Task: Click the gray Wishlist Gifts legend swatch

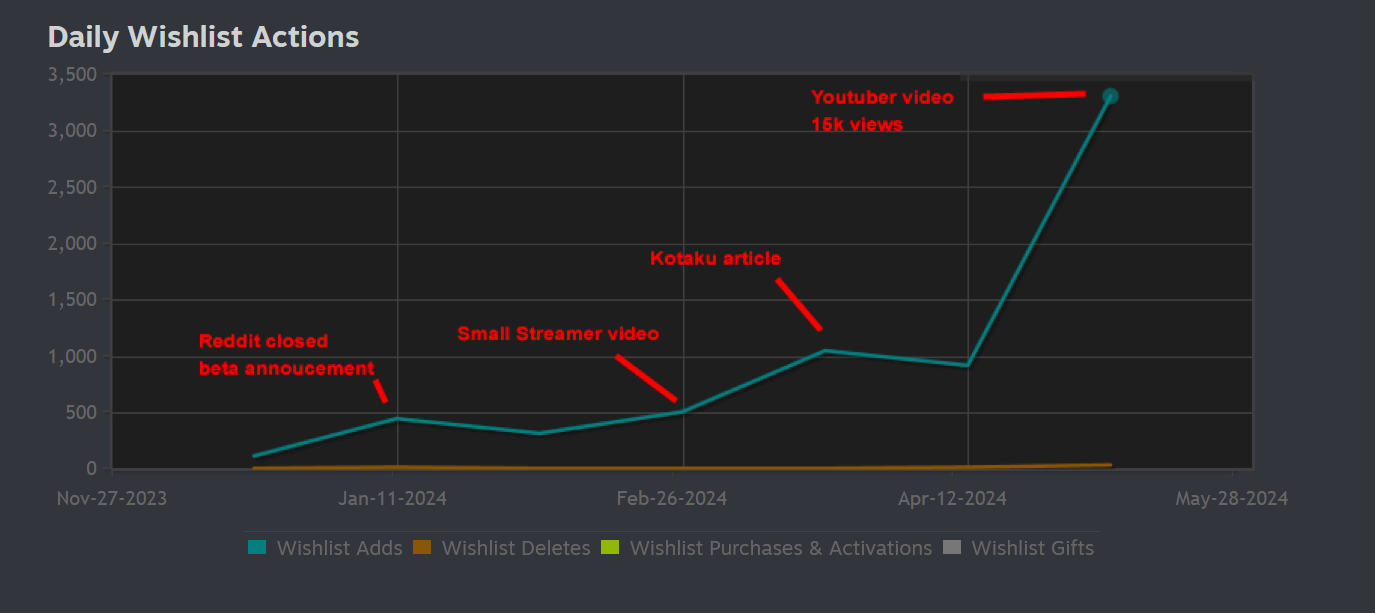Action: click(x=952, y=548)
